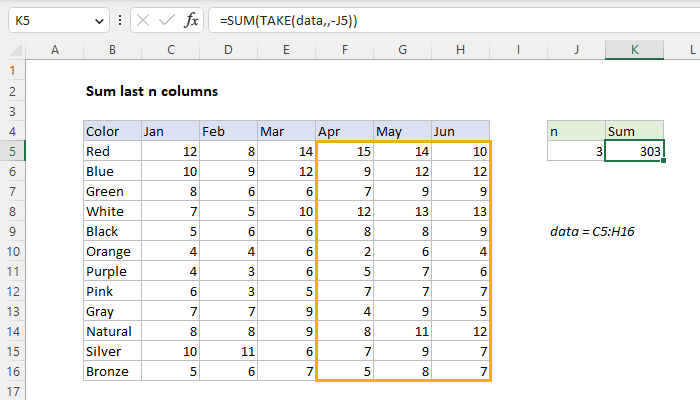Viewport: 700px width, 400px height.
Task: Click the Bronze row label
Action: (x=112, y=371)
